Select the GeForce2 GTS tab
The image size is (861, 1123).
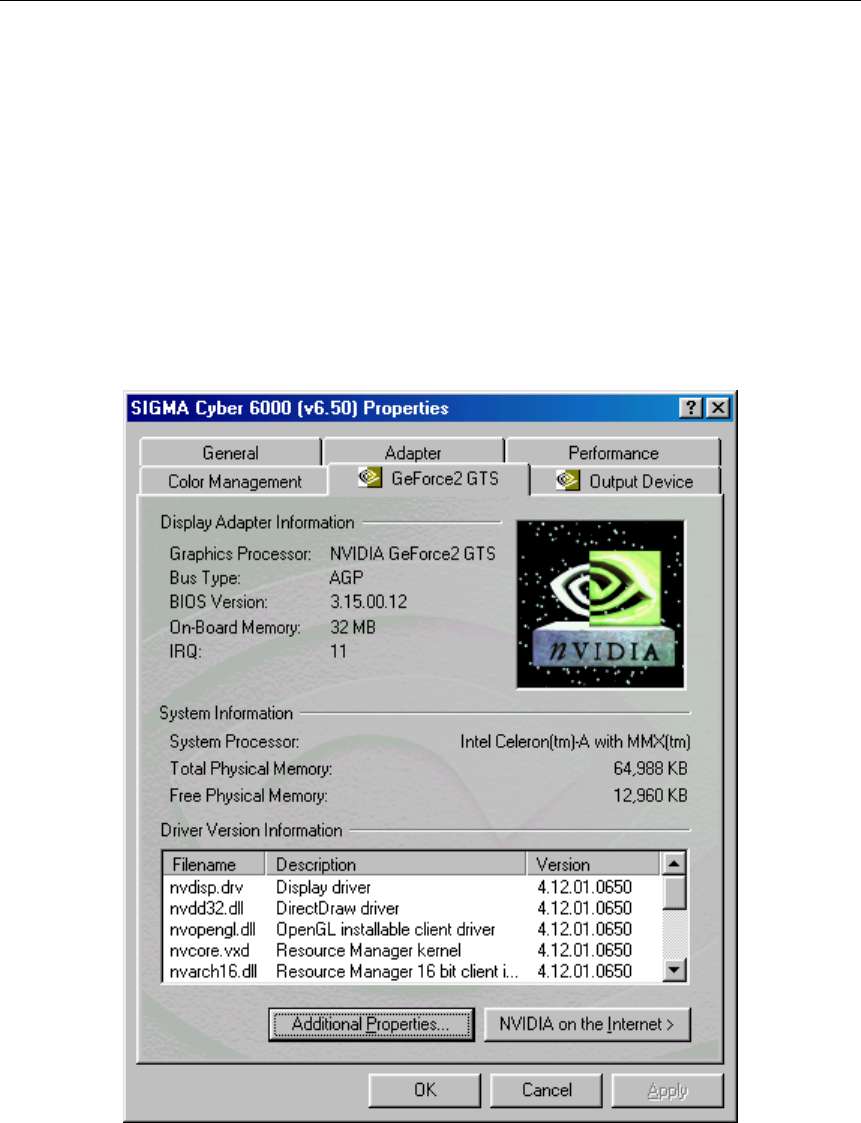coord(429,478)
